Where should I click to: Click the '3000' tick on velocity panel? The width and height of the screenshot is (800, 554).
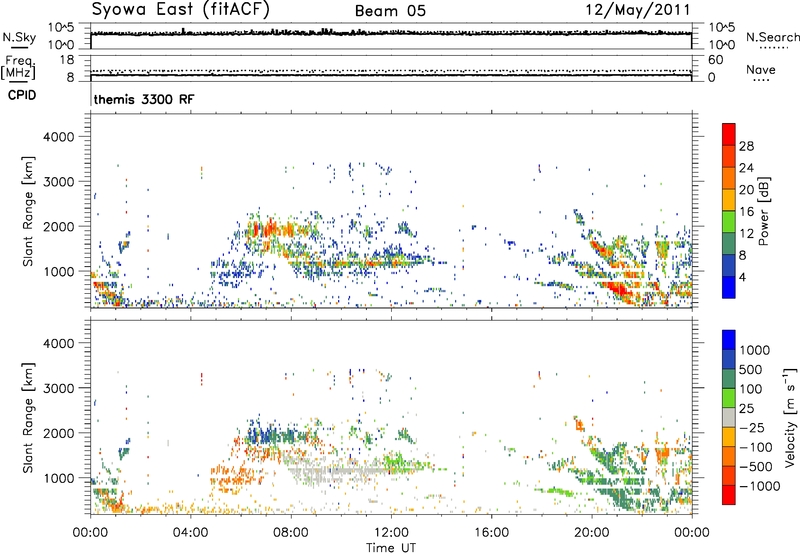pyautogui.click(x=58, y=388)
